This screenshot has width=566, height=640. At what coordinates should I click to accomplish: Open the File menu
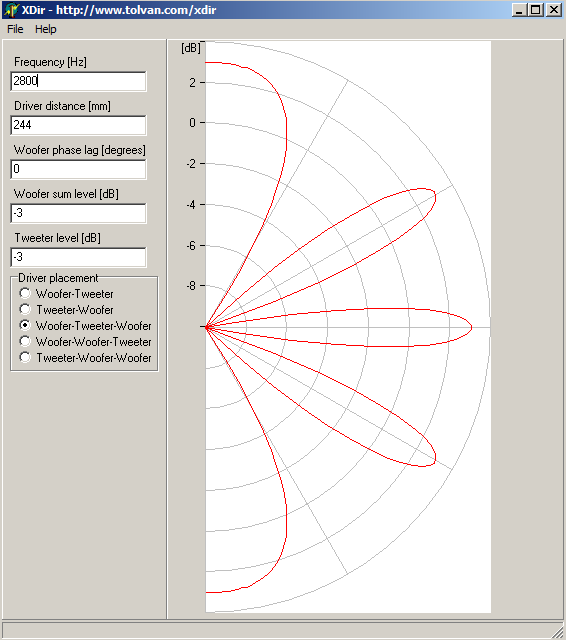tap(15, 29)
